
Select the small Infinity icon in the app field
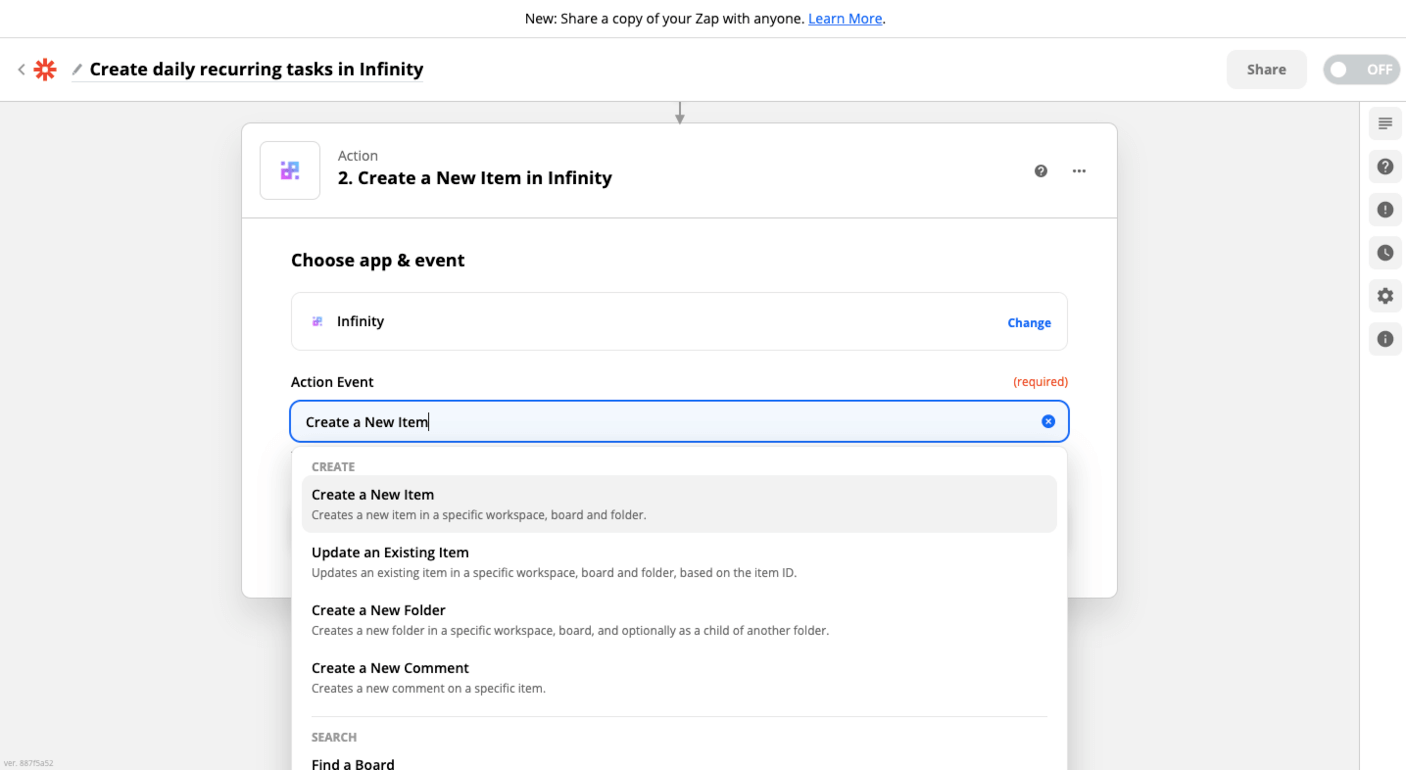pyautogui.click(x=317, y=322)
